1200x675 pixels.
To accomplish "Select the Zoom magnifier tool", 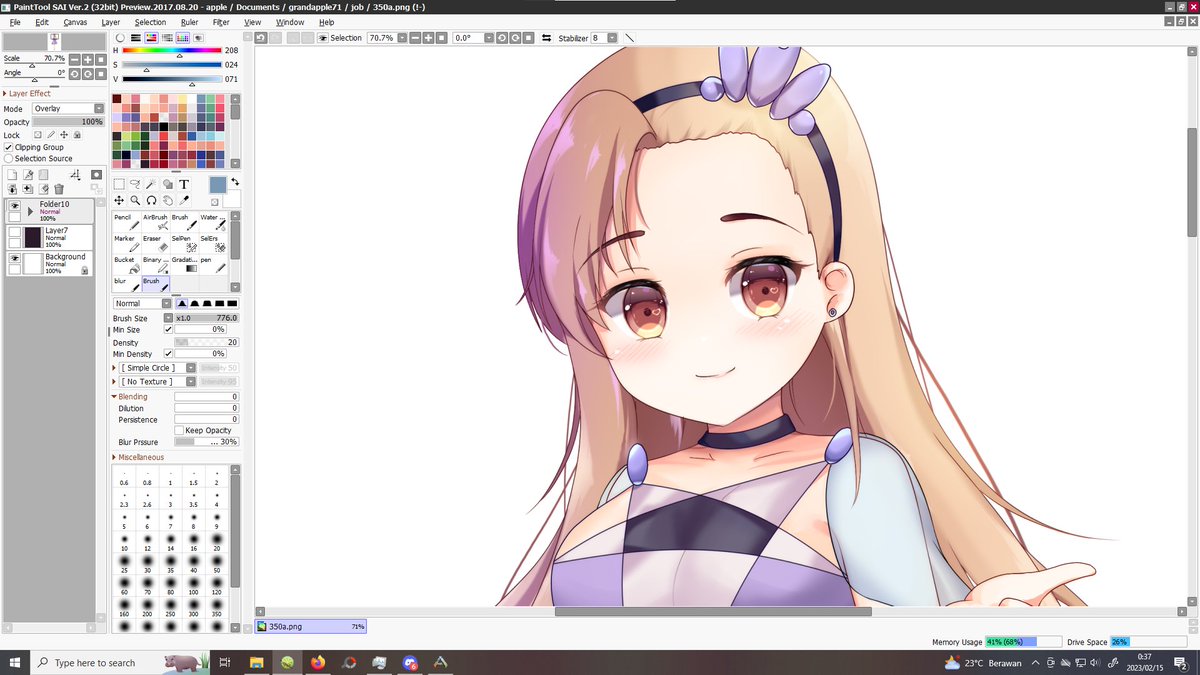I will click(x=135, y=200).
